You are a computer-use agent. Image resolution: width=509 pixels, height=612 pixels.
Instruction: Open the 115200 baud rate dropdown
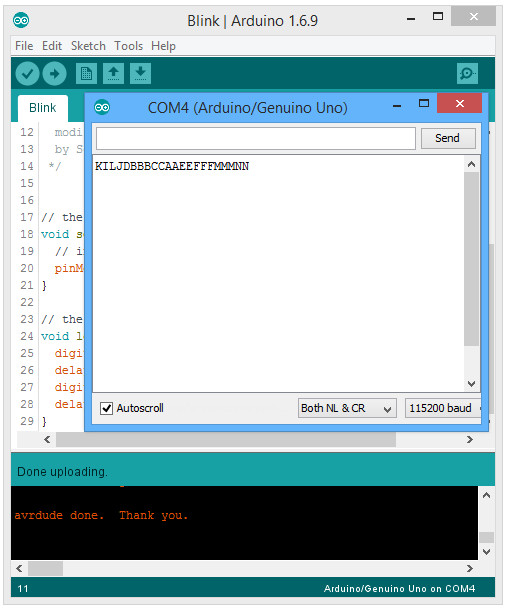tap(443, 408)
